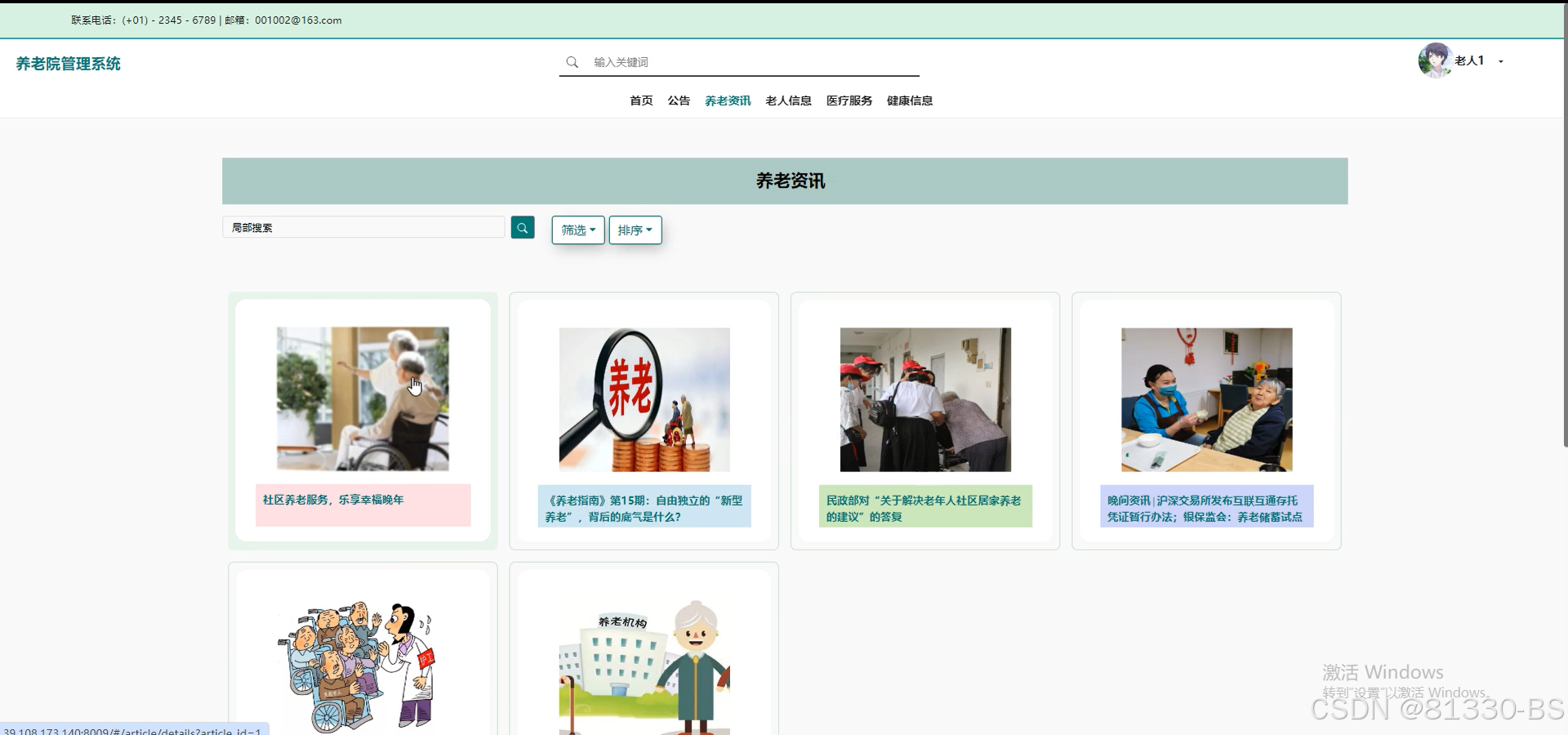The height and width of the screenshot is (735, 1568).
Task: Focus the 局部搜索 input field
Action: pyautogui.click(x=363, y=227)
